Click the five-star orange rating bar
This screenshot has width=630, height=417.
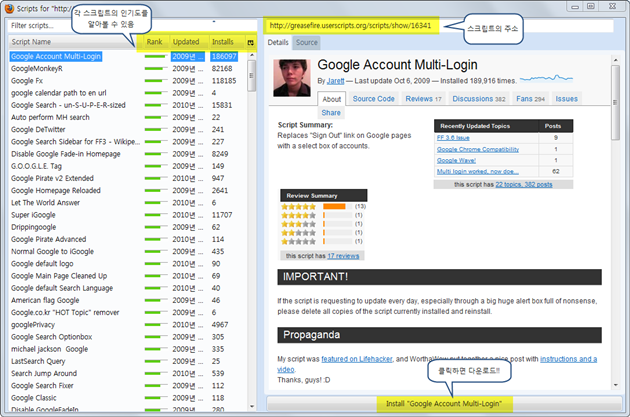point(334,206)
